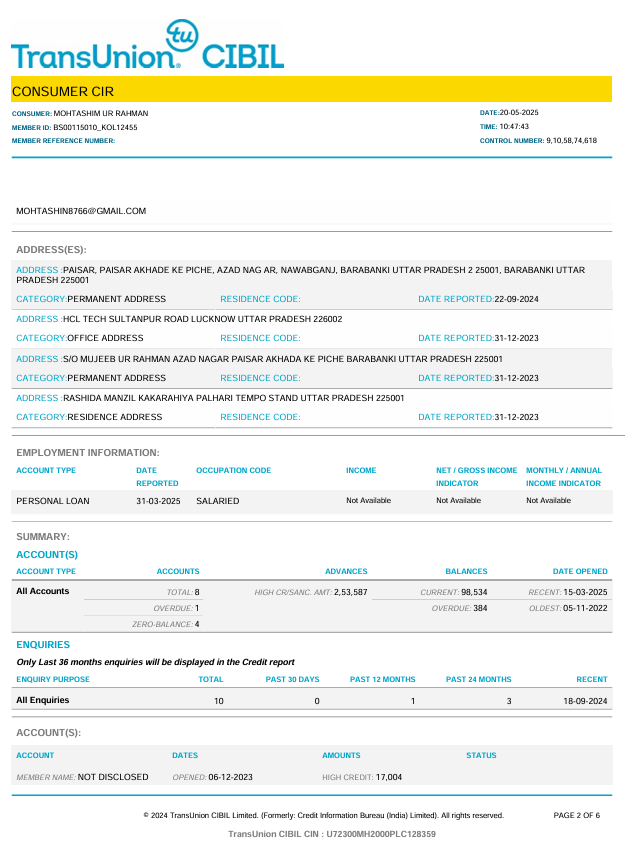Click the AMOUNTS column header

tap(341, 755)
